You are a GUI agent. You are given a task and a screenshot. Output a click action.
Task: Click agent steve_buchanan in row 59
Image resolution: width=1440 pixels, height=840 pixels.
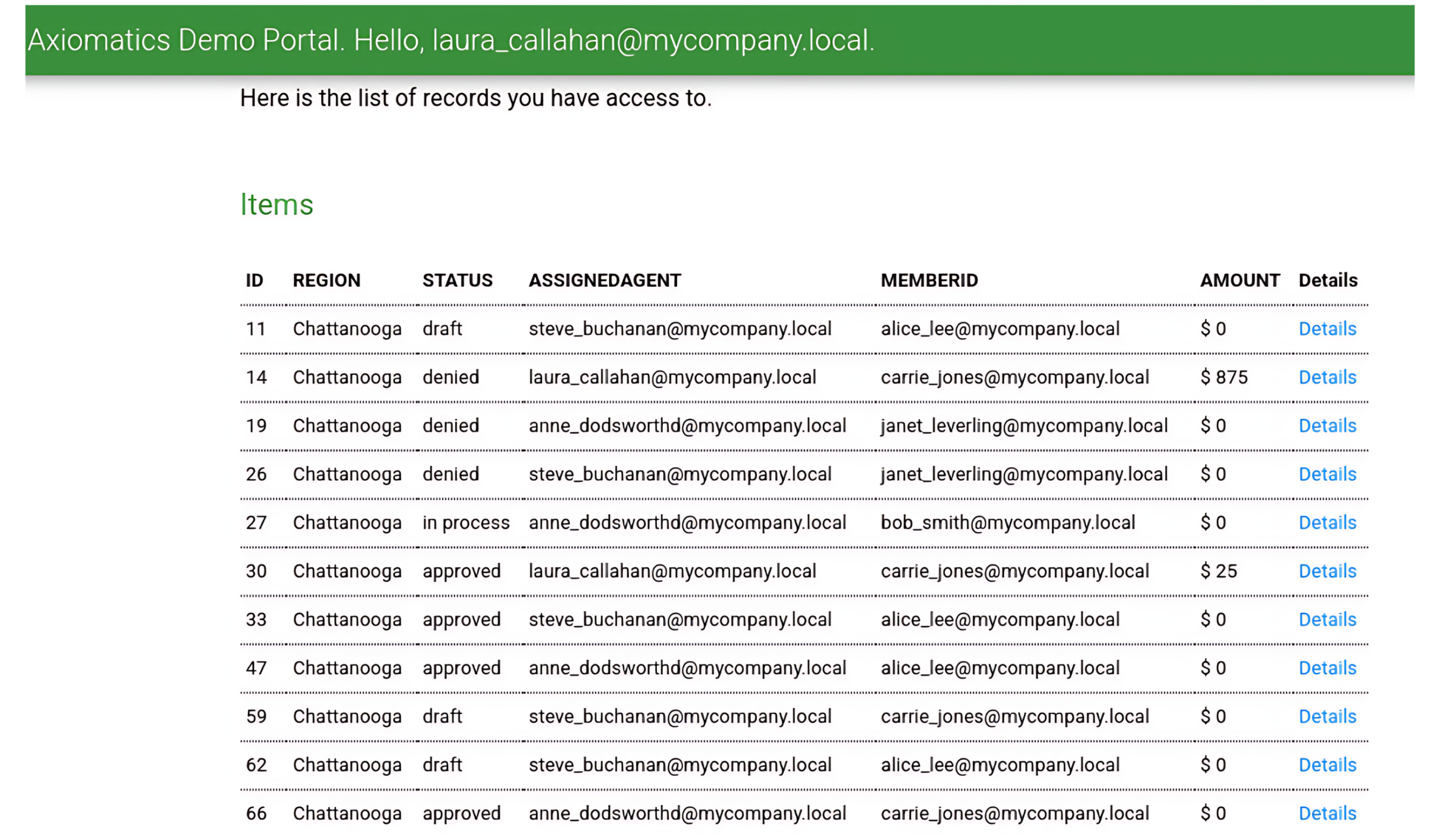(680, 717)
